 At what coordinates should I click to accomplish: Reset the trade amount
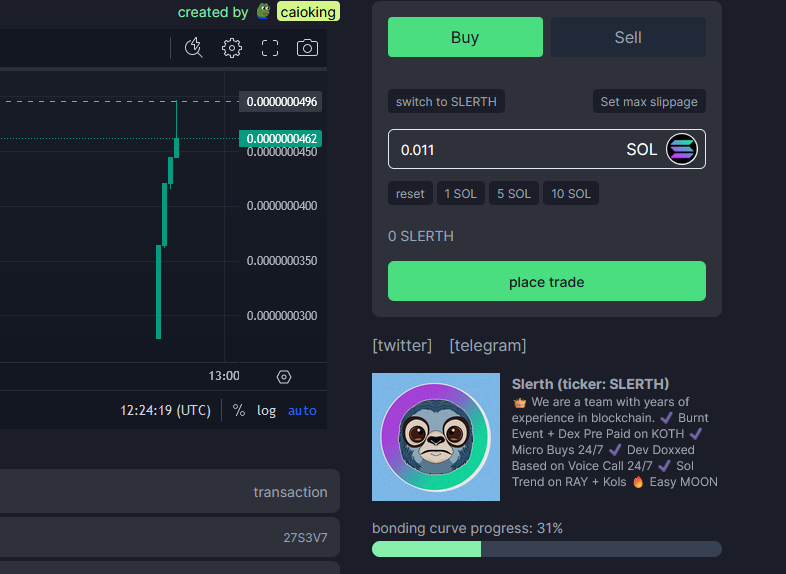pyautogui.click(x=410, y=194)
